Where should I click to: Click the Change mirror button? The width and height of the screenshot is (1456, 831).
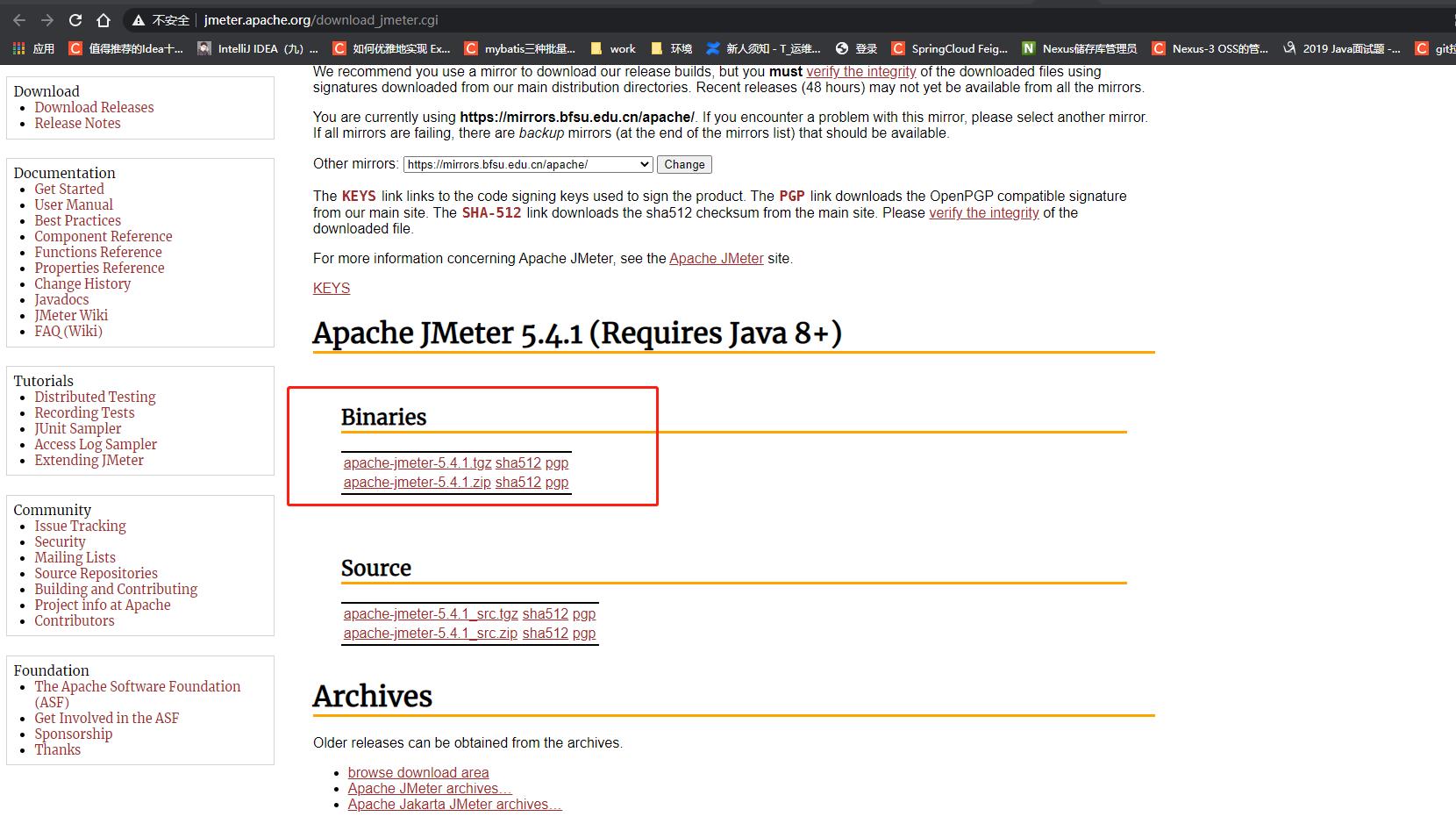coord(684,164)
